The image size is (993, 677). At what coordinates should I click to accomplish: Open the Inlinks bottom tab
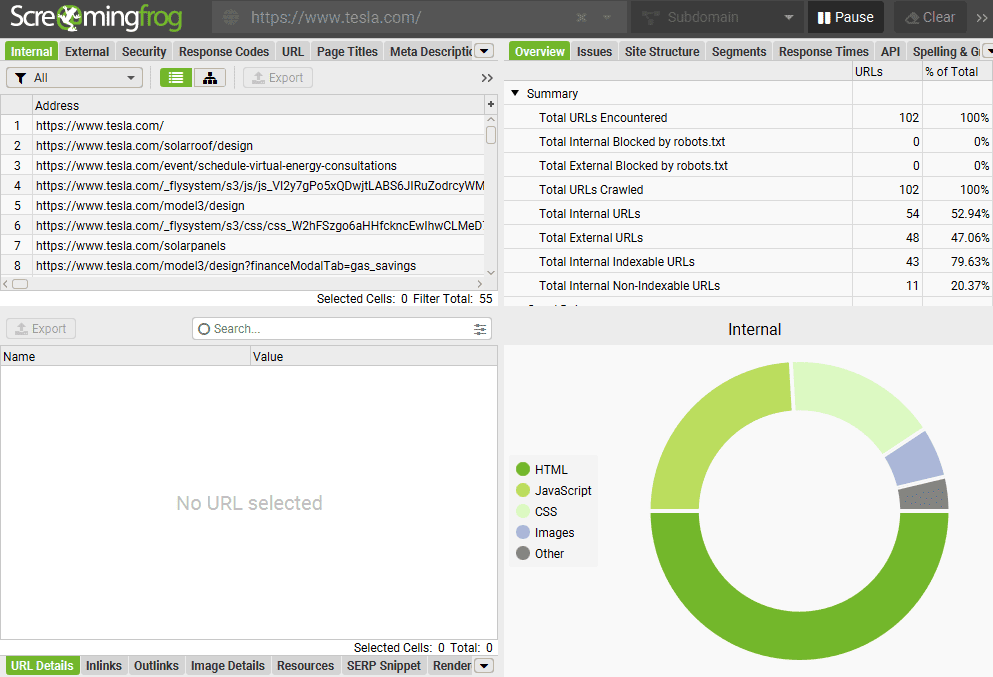click(104, 666)
